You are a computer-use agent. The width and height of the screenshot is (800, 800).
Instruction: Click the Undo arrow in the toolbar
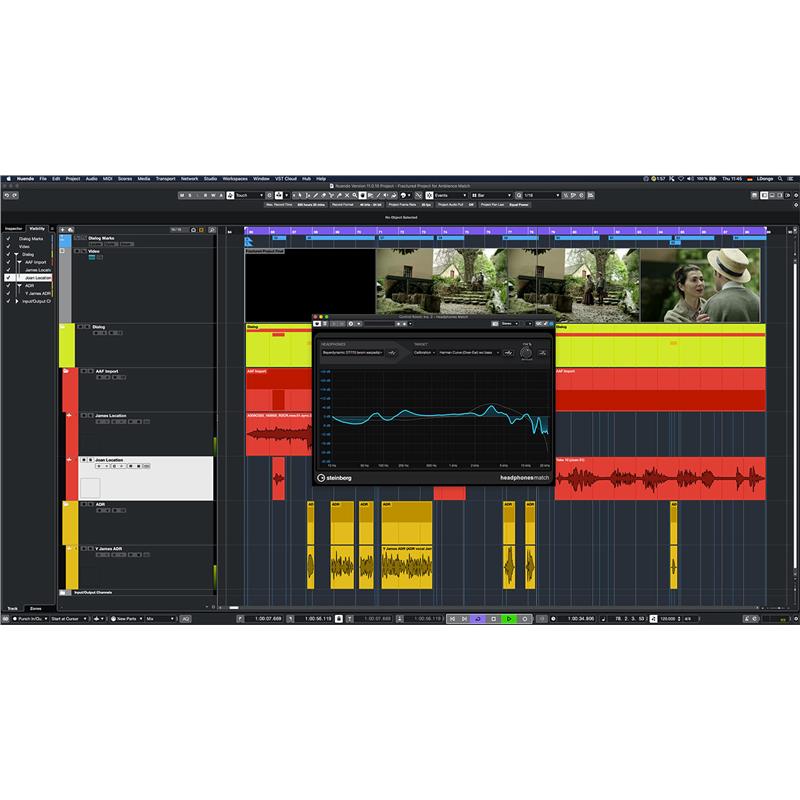click(7, 195)
